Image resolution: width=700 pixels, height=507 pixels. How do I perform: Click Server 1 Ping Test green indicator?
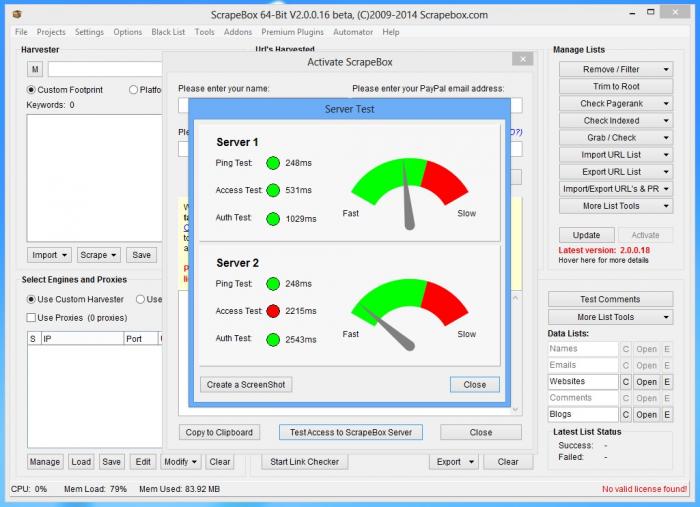point(273,163)
